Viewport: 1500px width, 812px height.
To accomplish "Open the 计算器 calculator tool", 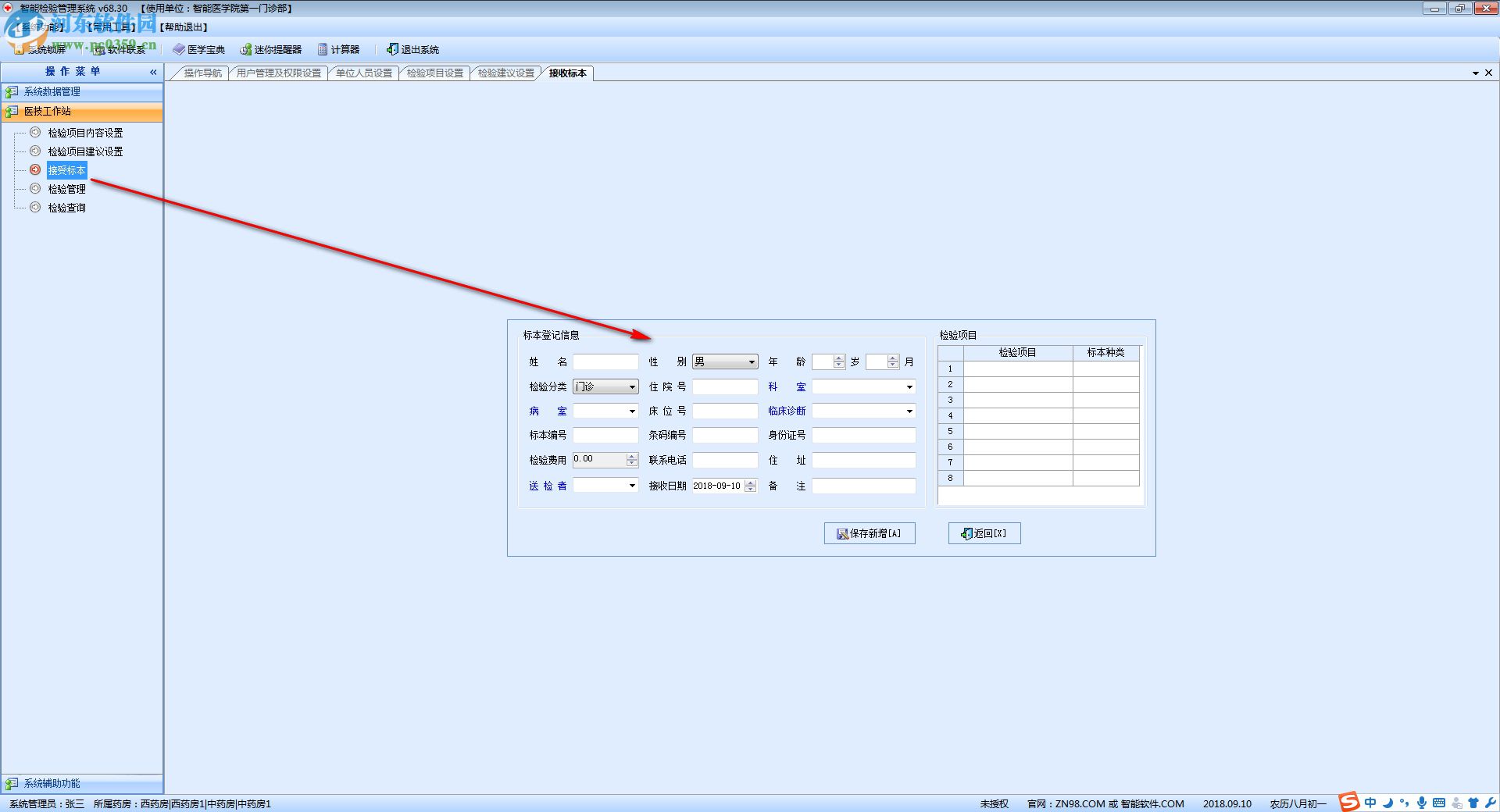I will [x=338, y=49].
